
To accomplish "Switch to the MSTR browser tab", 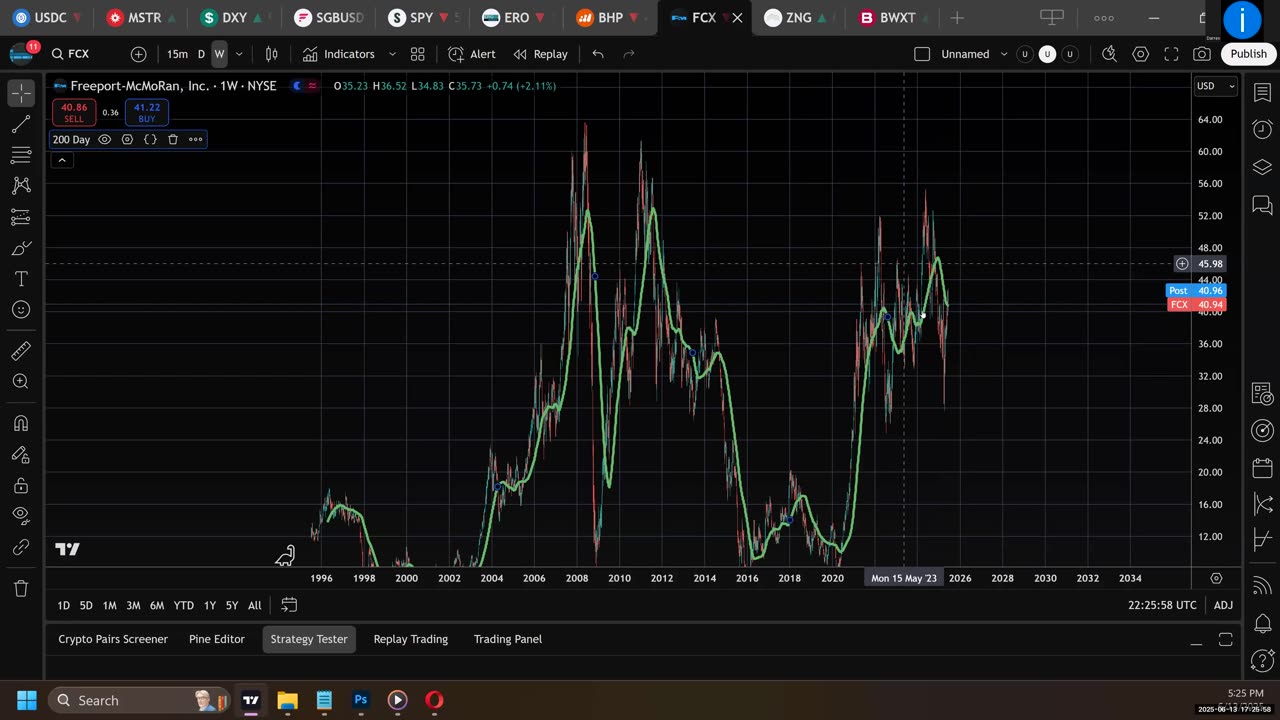I will click(x=141, y=17).
